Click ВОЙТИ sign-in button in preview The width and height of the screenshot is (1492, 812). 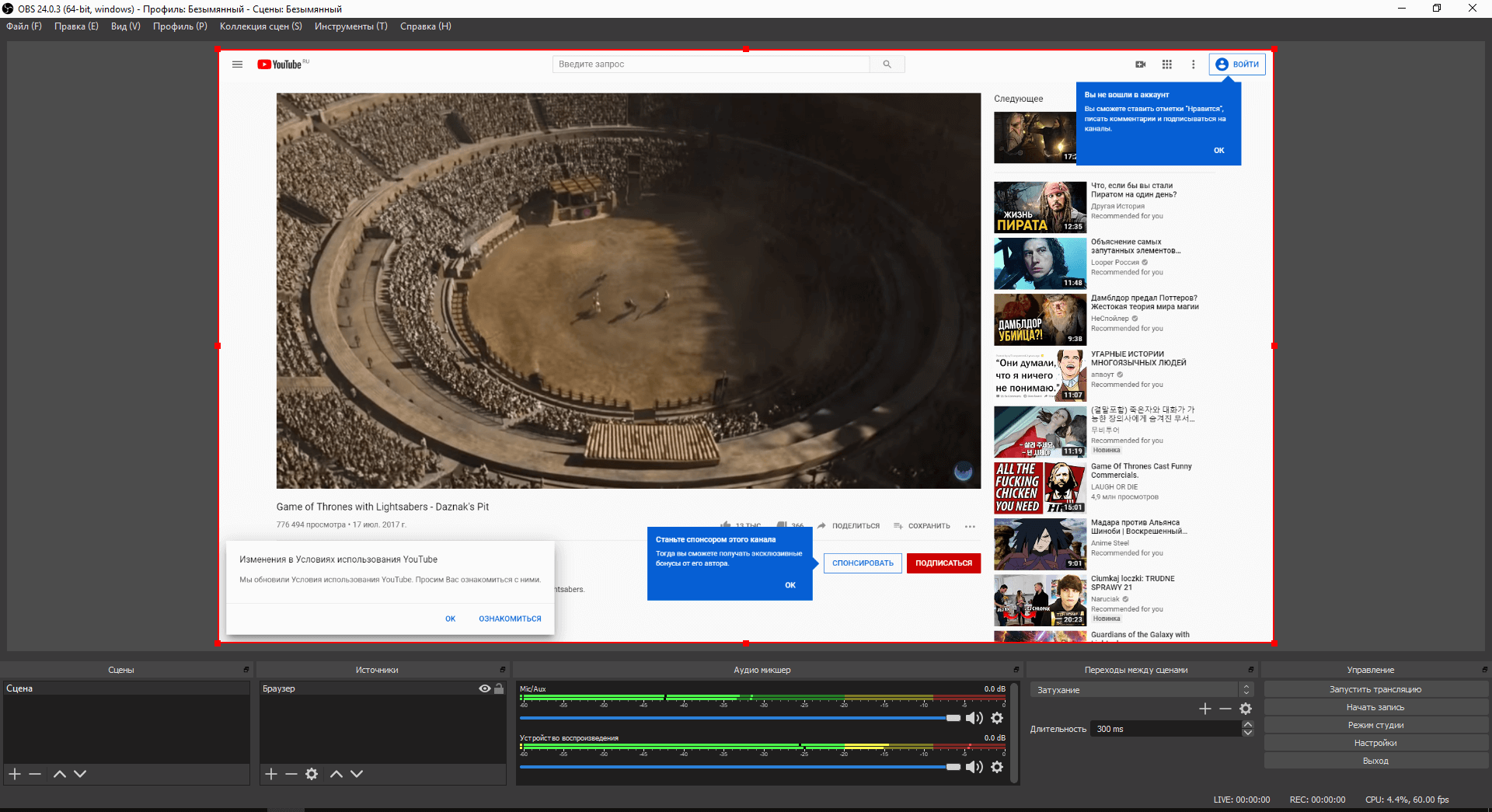tap(1237, 64)
